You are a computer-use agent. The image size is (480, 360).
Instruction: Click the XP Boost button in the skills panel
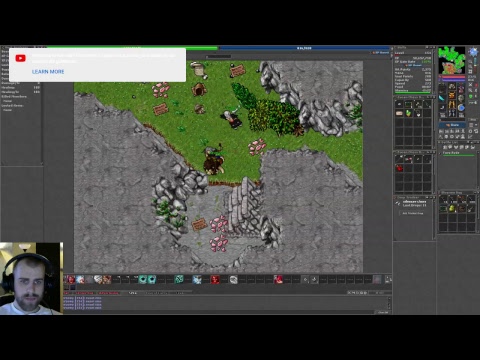(413, 65)
